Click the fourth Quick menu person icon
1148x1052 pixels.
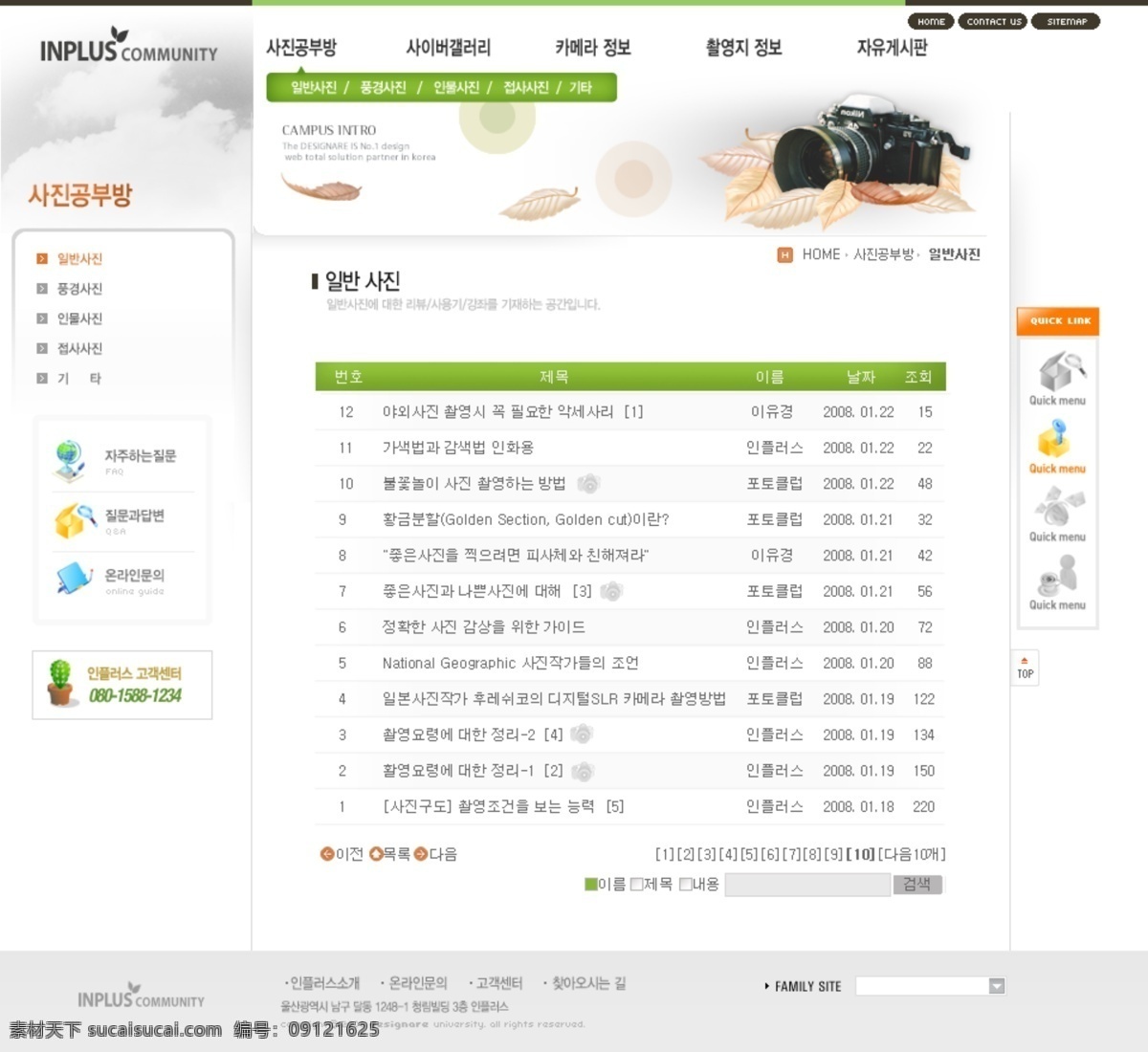click(1059, 576)
